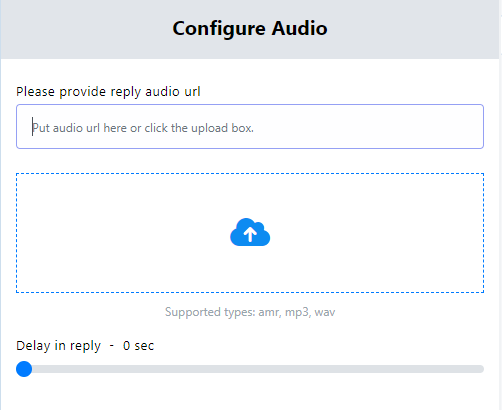Image resolution: width=502 pixels, height=410 pixels.
Task: Click the word 'wav' in supported types
Action: click(x=325, y=312)
